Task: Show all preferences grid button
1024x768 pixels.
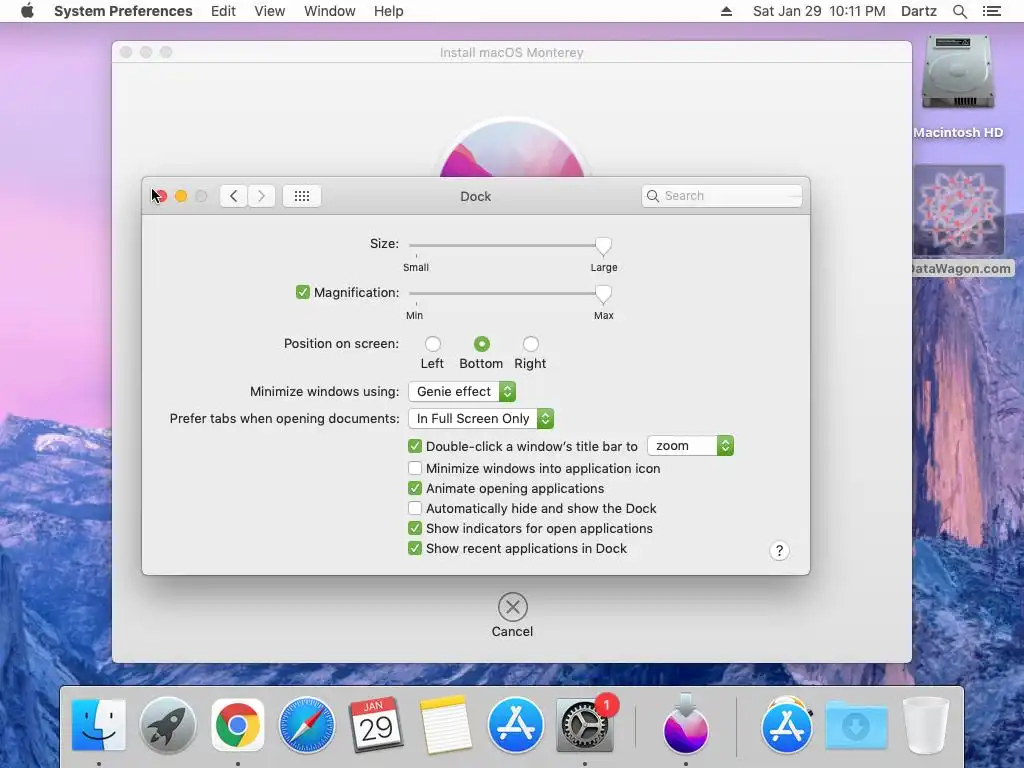Action: pos(302,196)
